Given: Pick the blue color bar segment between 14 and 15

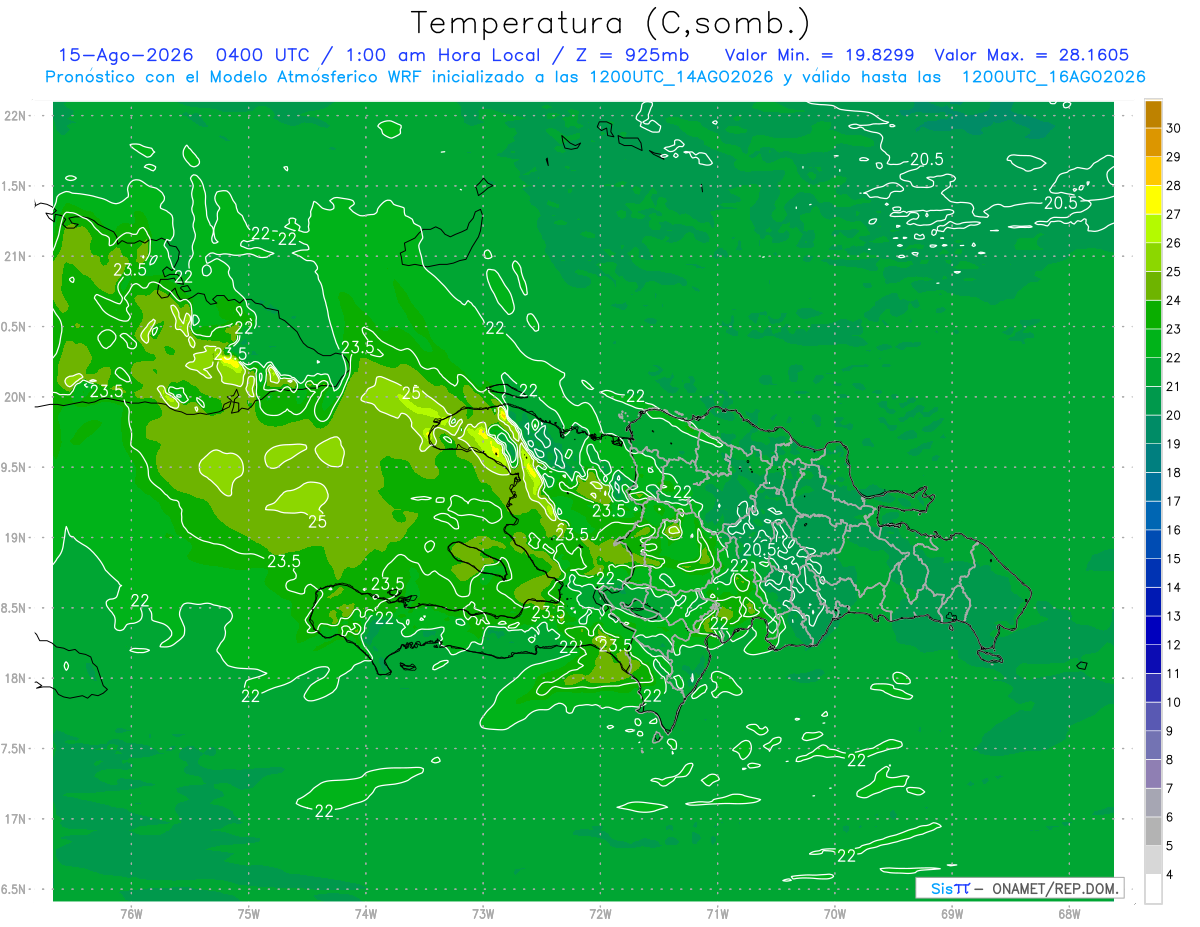Looking at the screenshot, I should [1153, 573].
